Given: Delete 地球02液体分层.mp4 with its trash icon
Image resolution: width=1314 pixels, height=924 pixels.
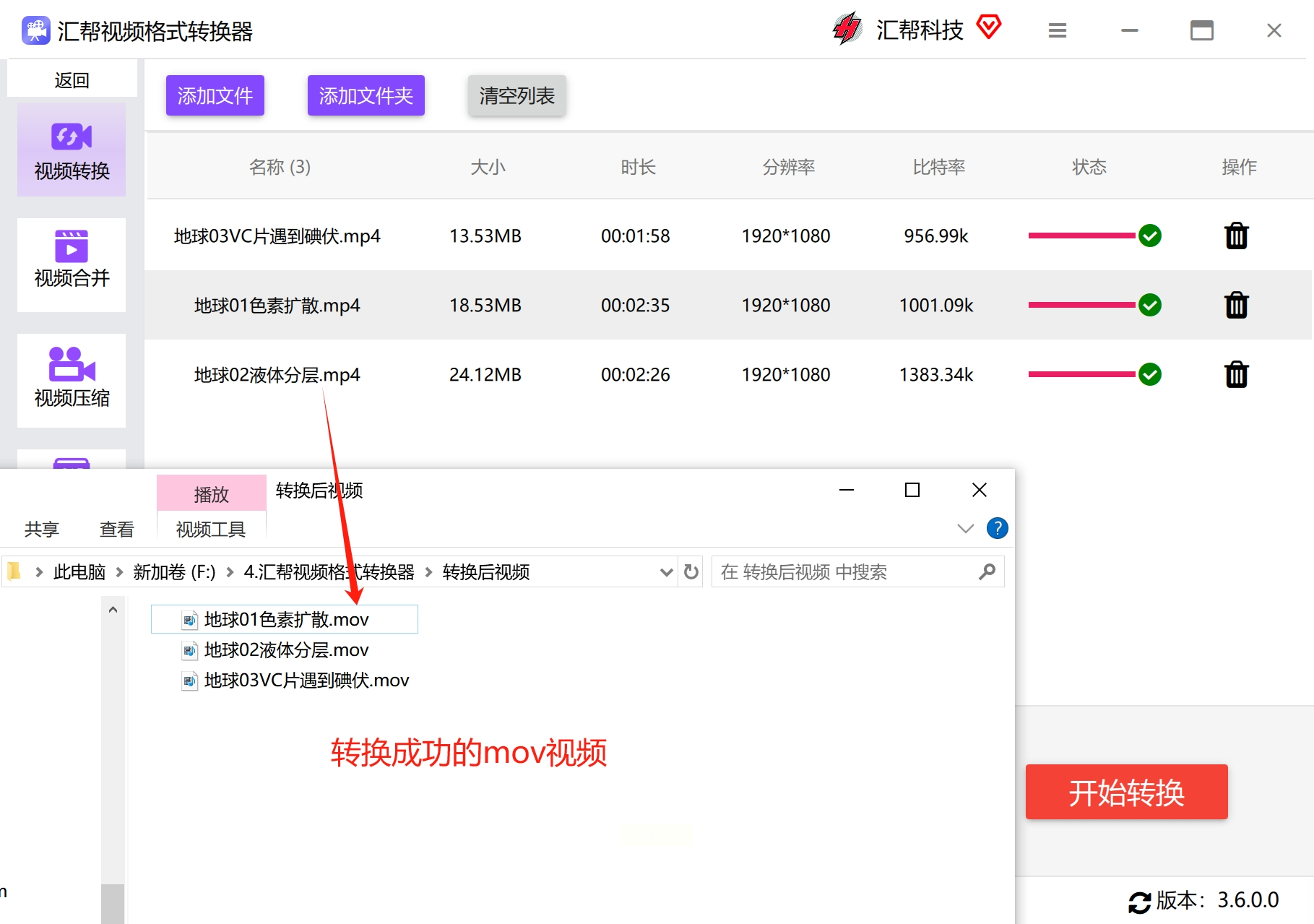Looking at the screenshot, I should pyautogui.click(x=1236, y=374).
